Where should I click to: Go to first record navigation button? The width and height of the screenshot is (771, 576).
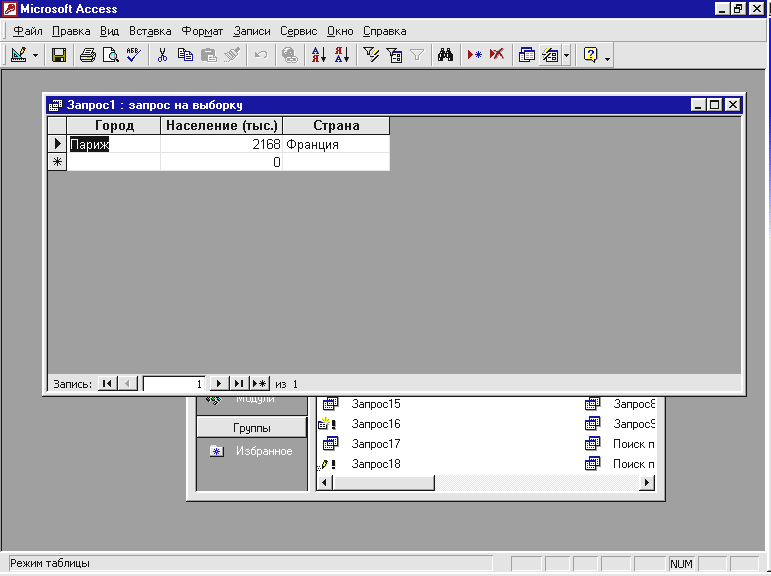point(107,384)
